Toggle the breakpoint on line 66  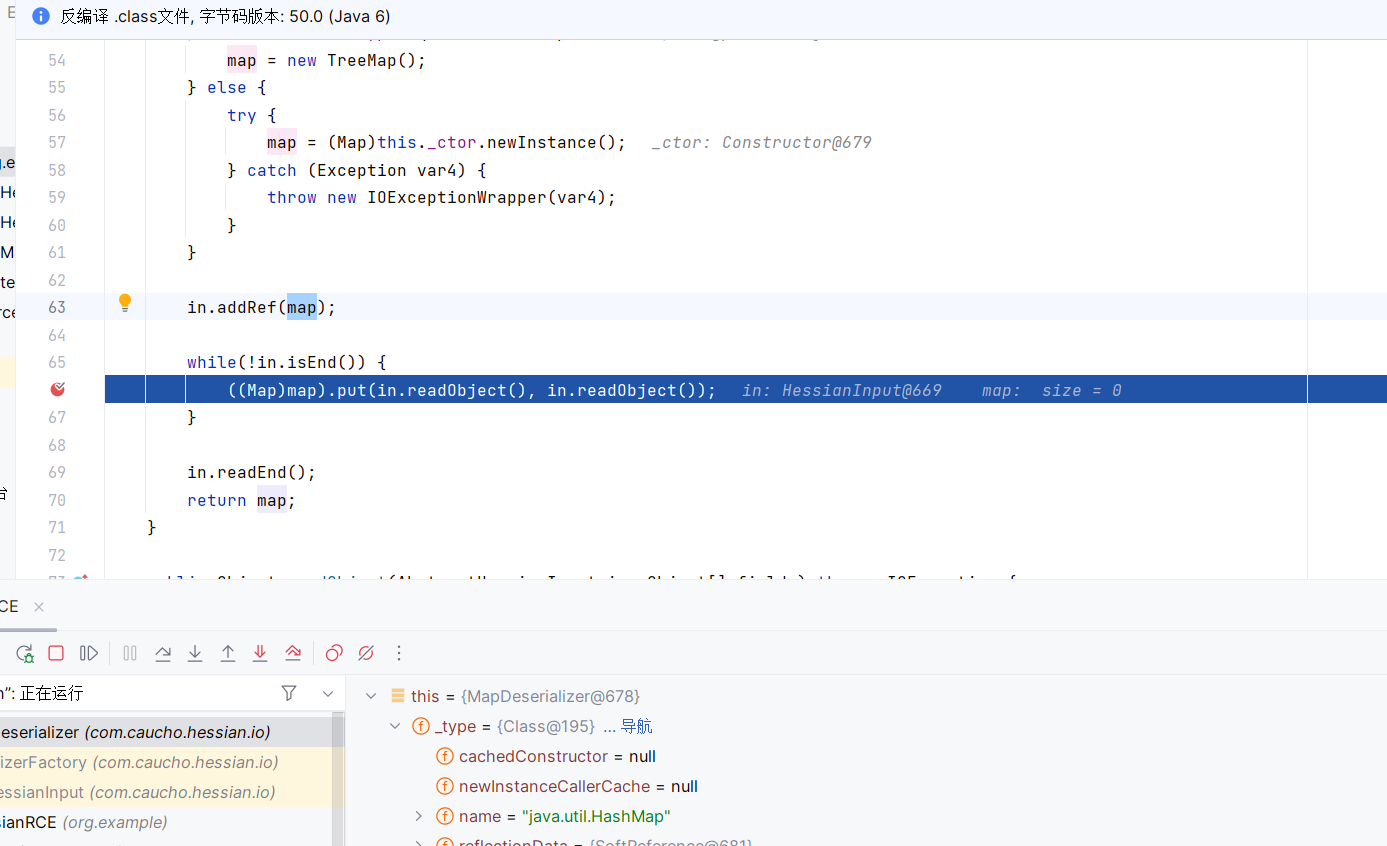58,389
